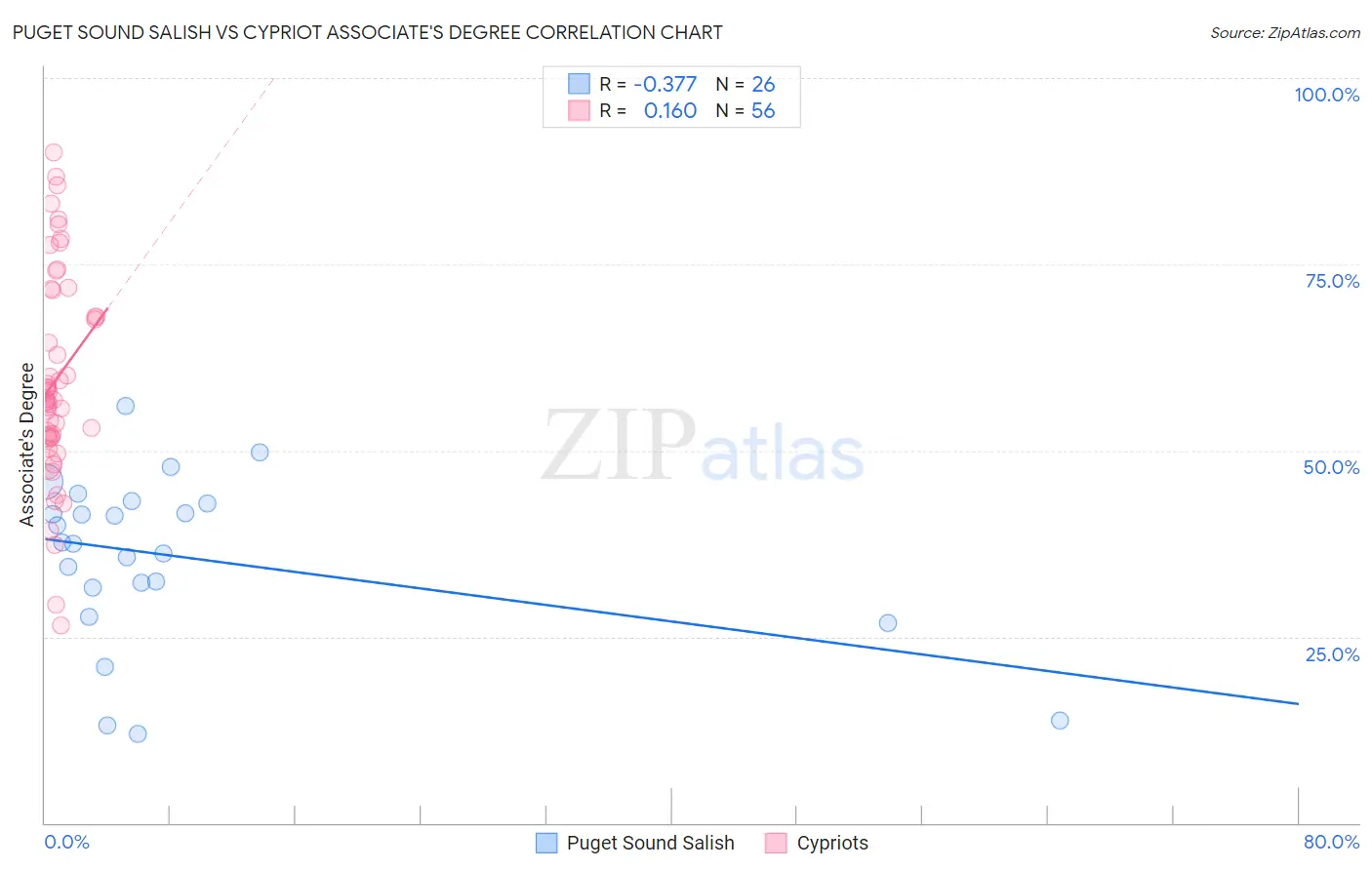Click the Associate's Degree y-axis label
Image resolution: width=1372 pixels, height=870 pixels.
27,445
